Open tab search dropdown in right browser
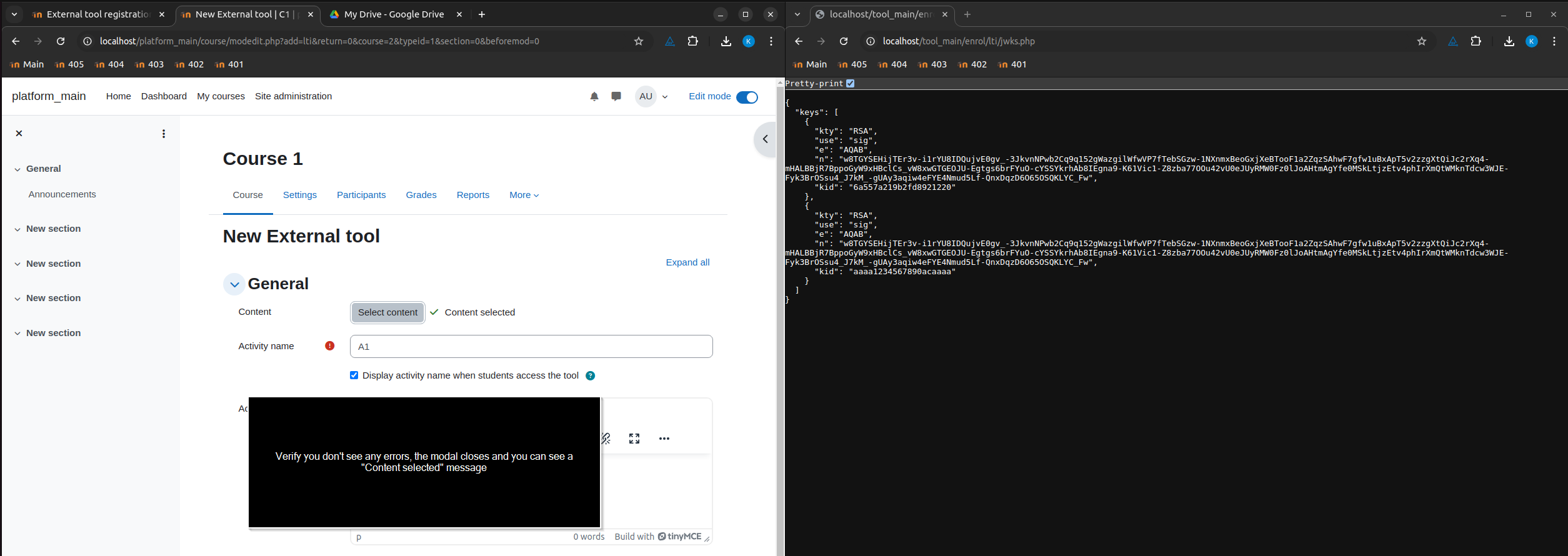 click(x=797, y=14)
